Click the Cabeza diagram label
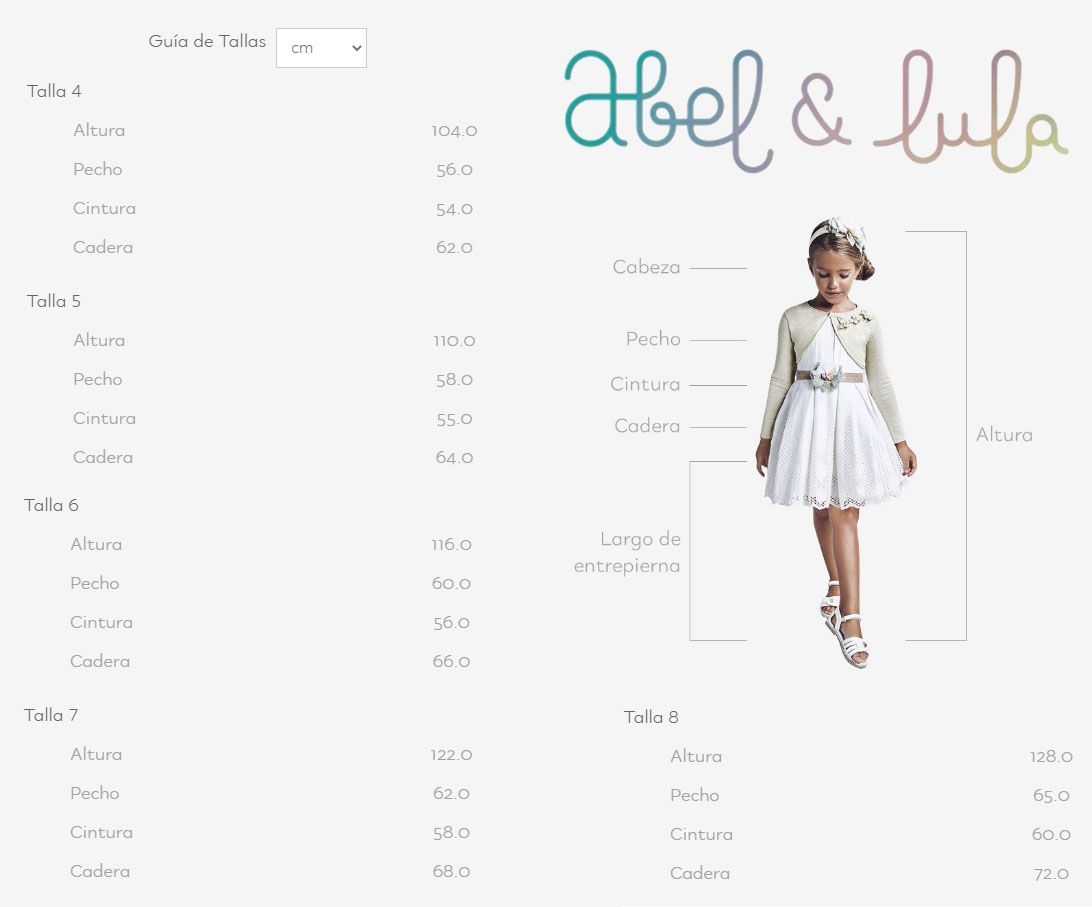This screenshot has width=1092, height=907. (x=646, y=268)
